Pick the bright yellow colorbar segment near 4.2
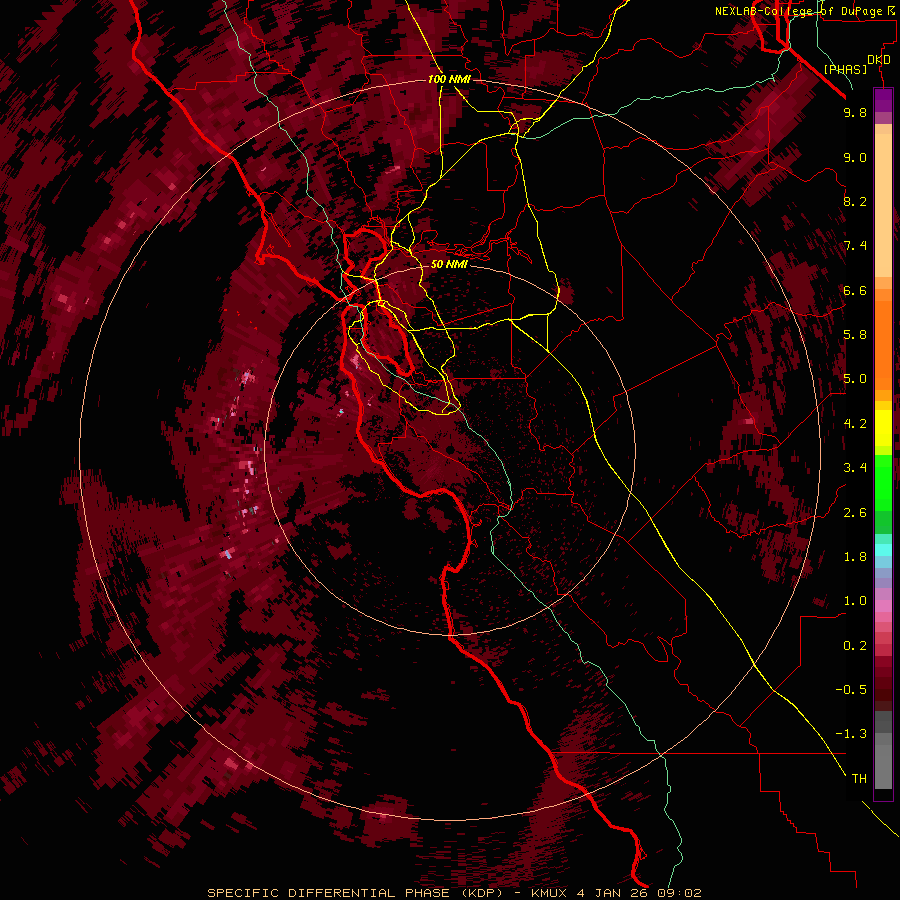The height and width of the screenshot is (900, 900). pos(883,428)
